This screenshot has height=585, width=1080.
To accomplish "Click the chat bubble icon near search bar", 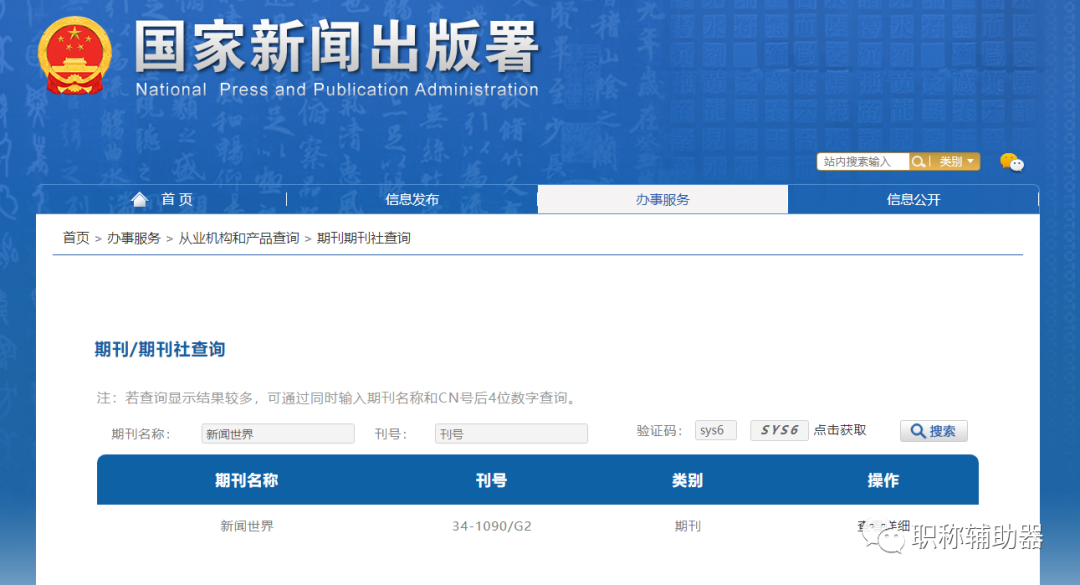I will coord(1012,162).
